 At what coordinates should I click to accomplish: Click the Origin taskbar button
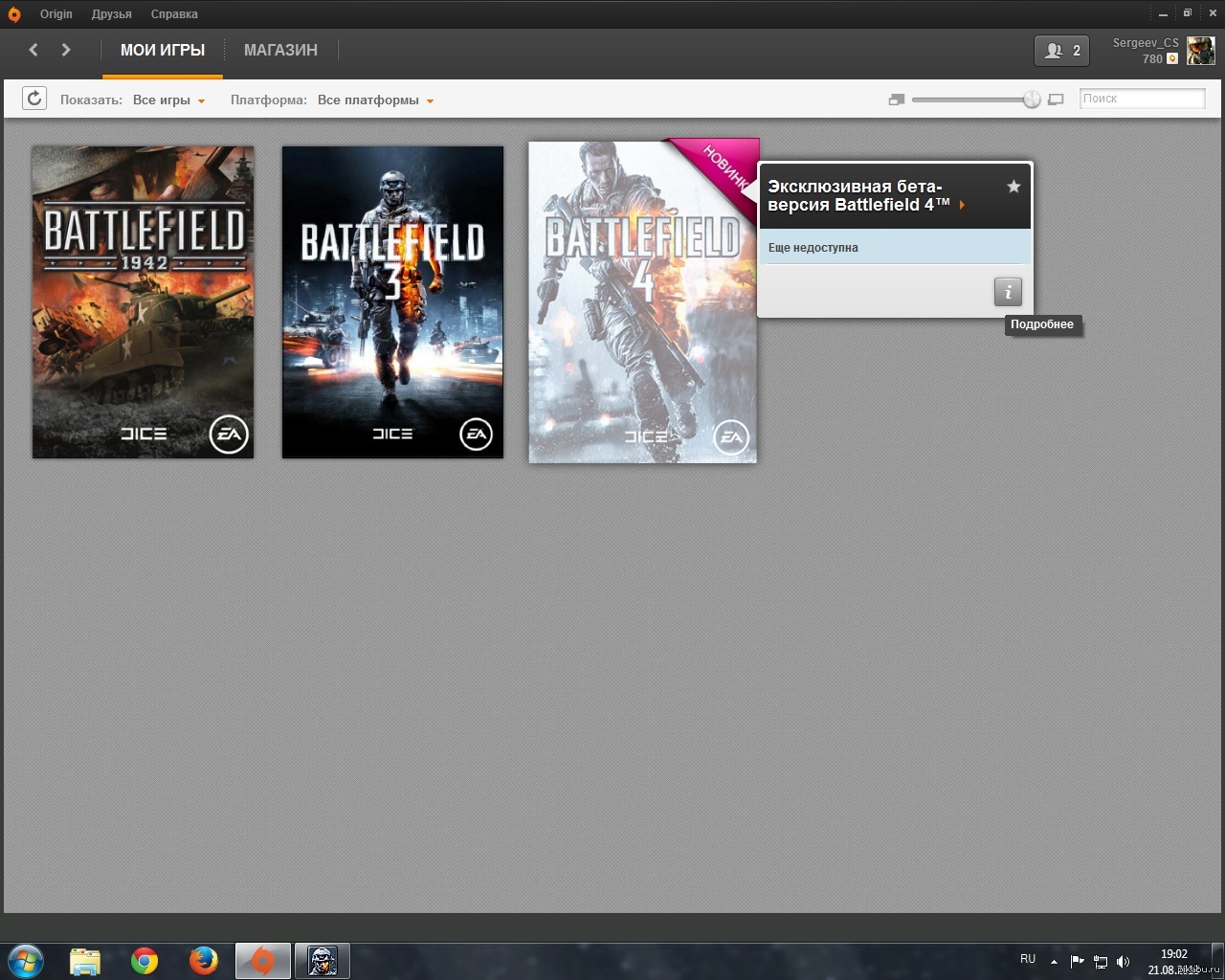click(262, 961)
